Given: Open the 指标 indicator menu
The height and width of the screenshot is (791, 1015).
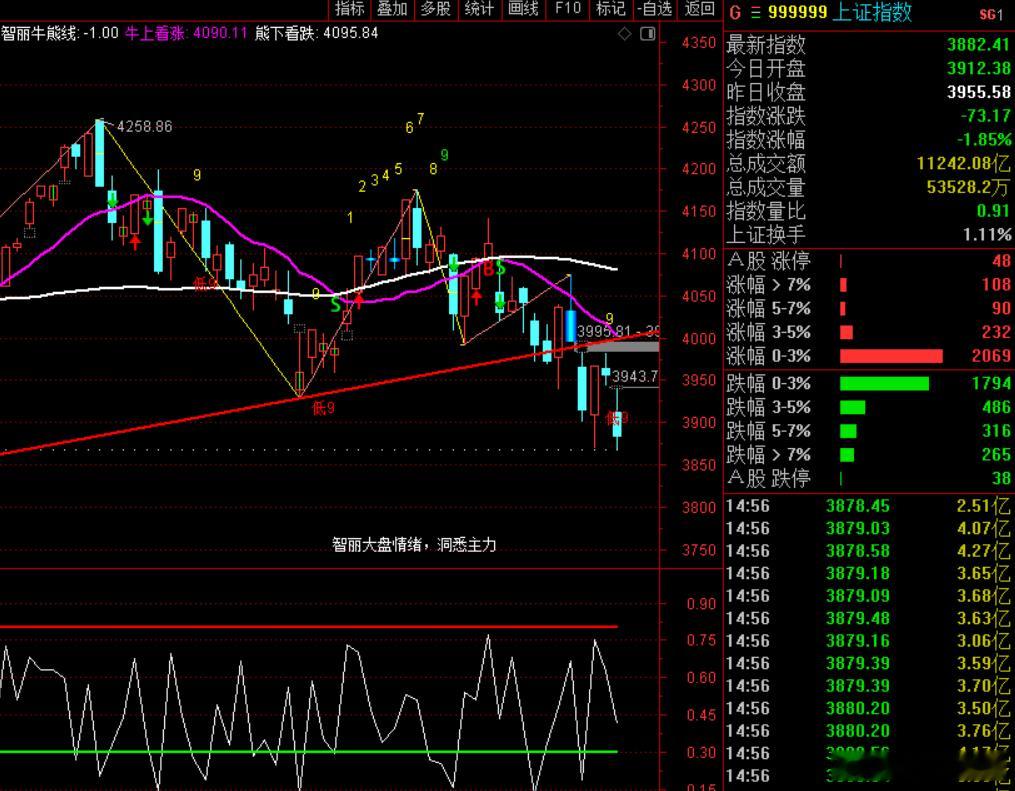Looking at the screenshot, I should (350, 8).
